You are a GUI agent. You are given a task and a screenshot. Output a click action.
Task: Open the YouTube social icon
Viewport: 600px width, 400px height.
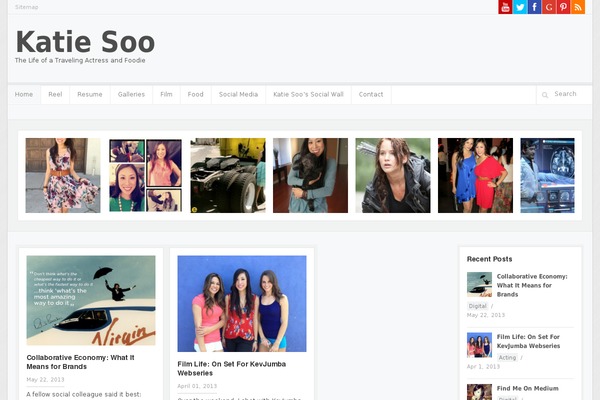click(505, 7)
